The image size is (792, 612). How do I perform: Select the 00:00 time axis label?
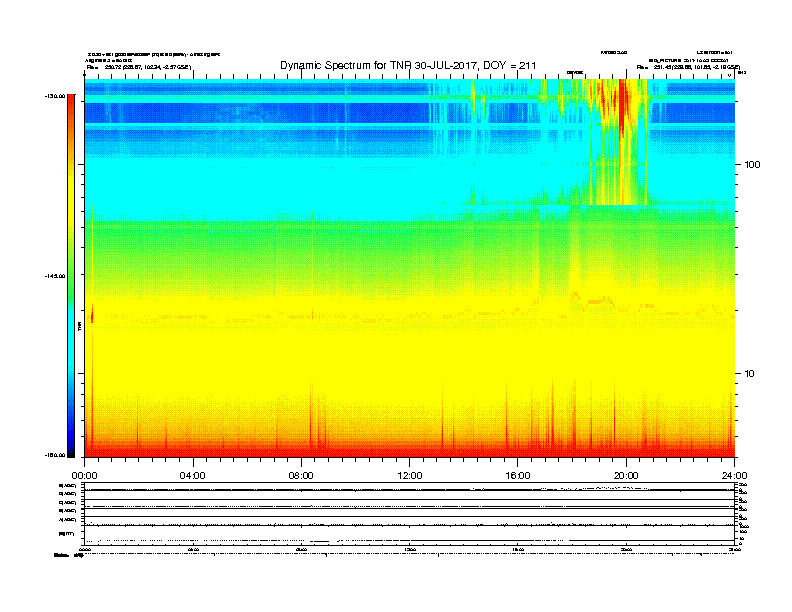point(84,476)
